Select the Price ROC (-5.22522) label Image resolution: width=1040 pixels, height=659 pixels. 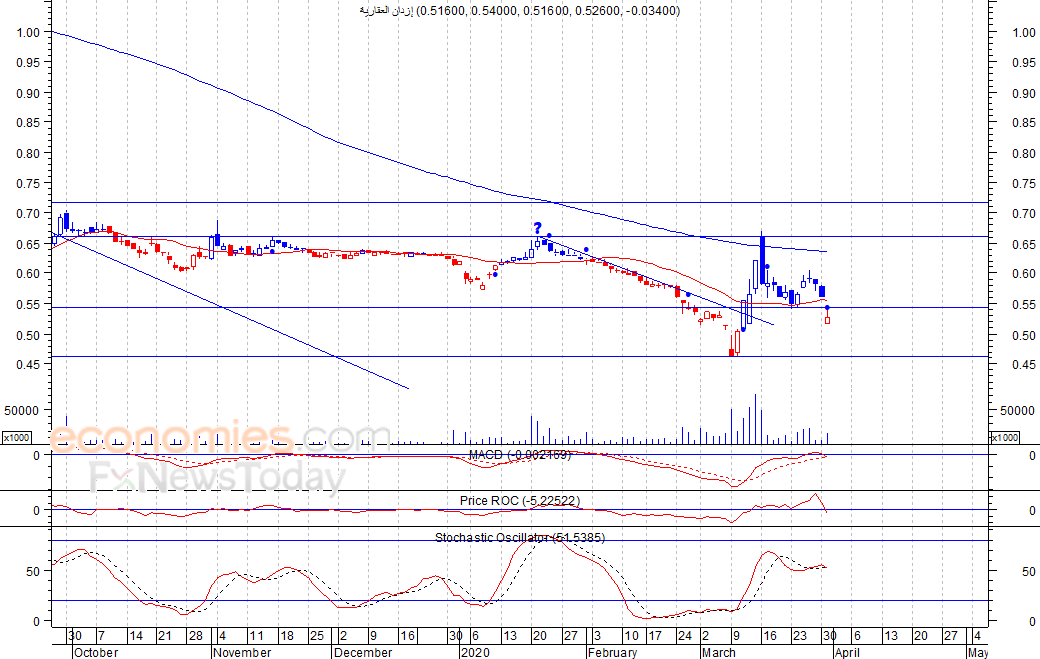[520, 501]
